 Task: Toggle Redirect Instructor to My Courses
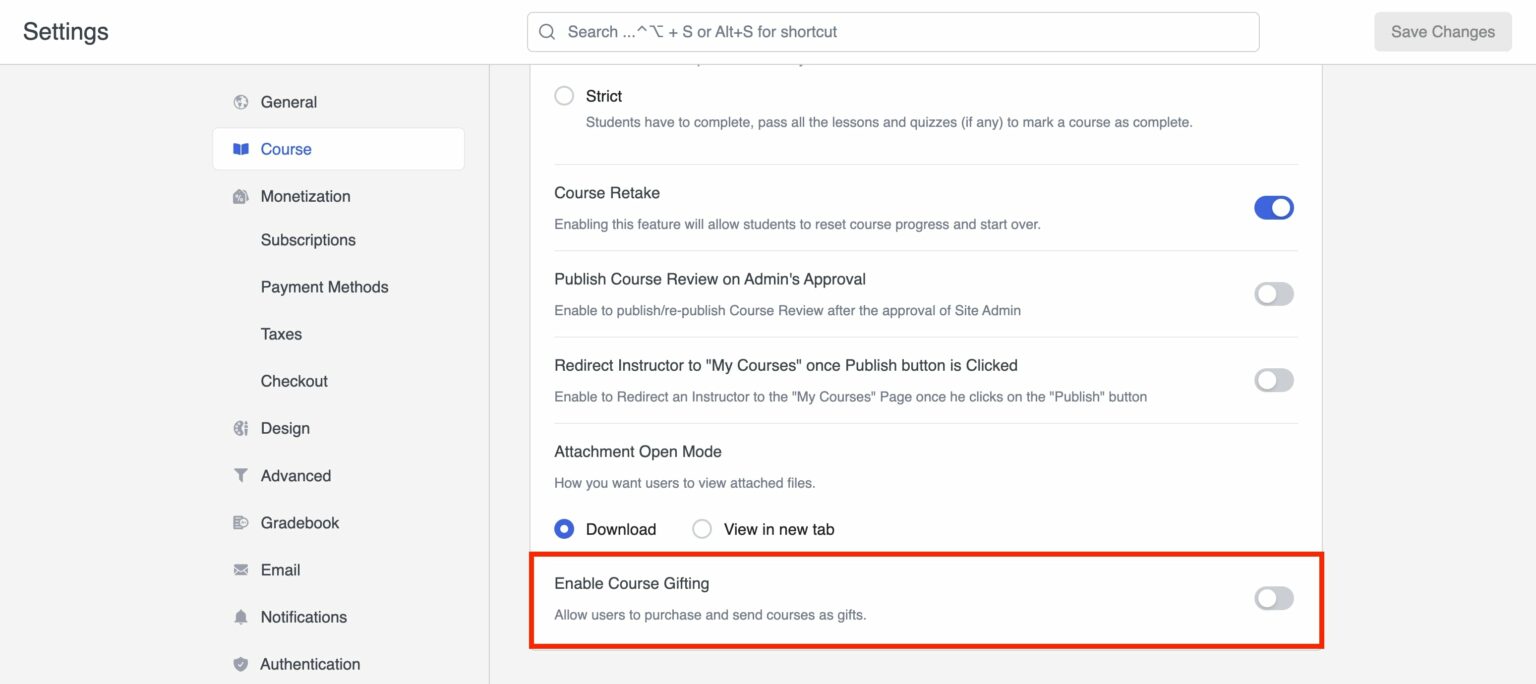point(1273,380)
